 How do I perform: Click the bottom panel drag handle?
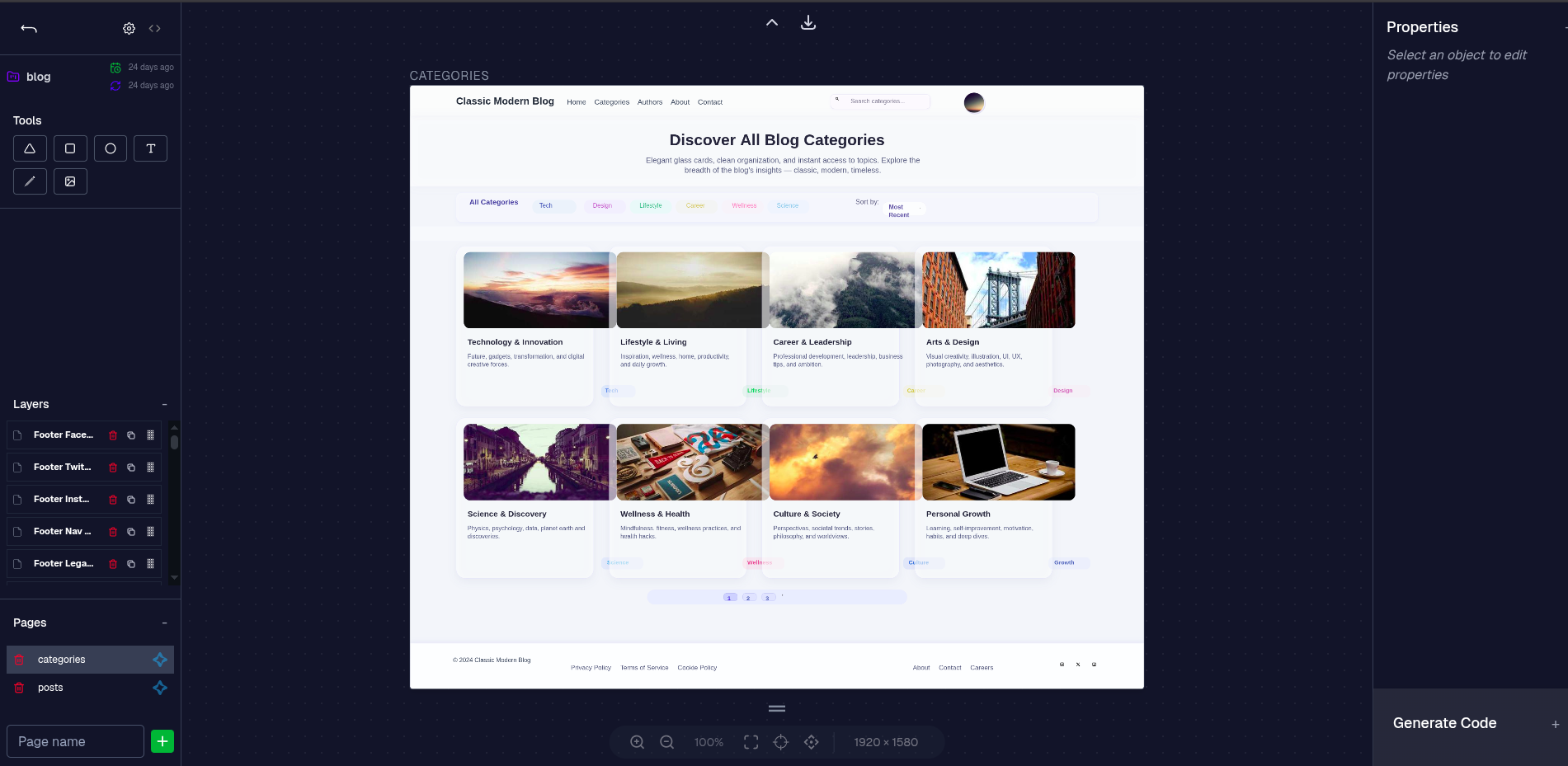click(777, 708)
